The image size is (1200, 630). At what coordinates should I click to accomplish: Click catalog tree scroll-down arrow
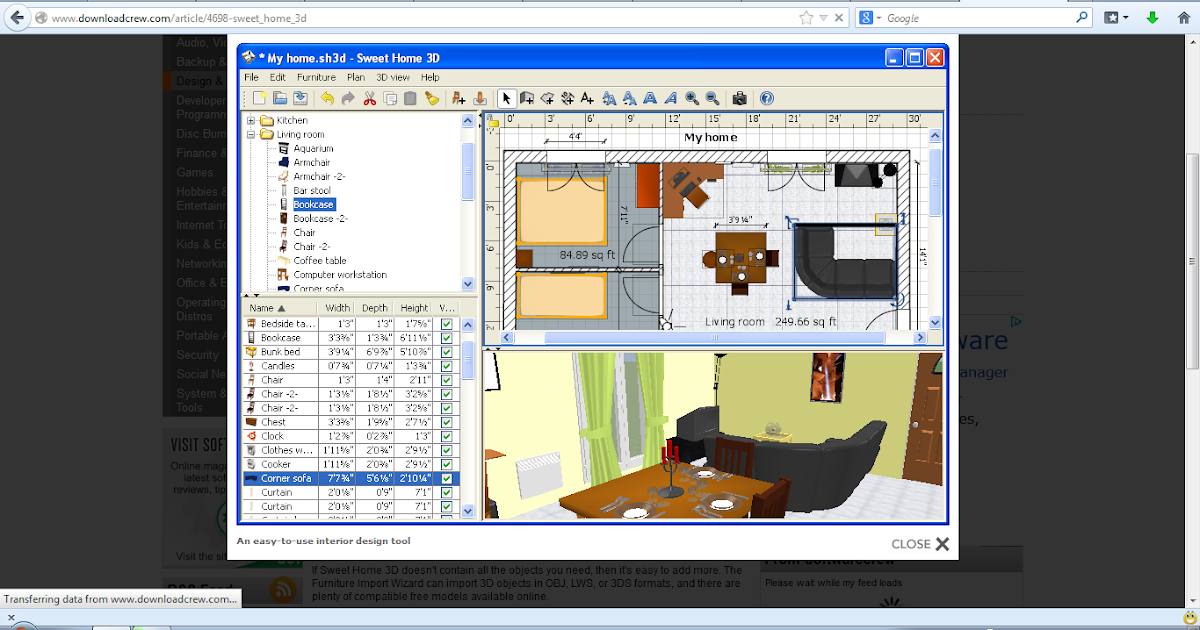pyautogui.click(x=467, y=284)
